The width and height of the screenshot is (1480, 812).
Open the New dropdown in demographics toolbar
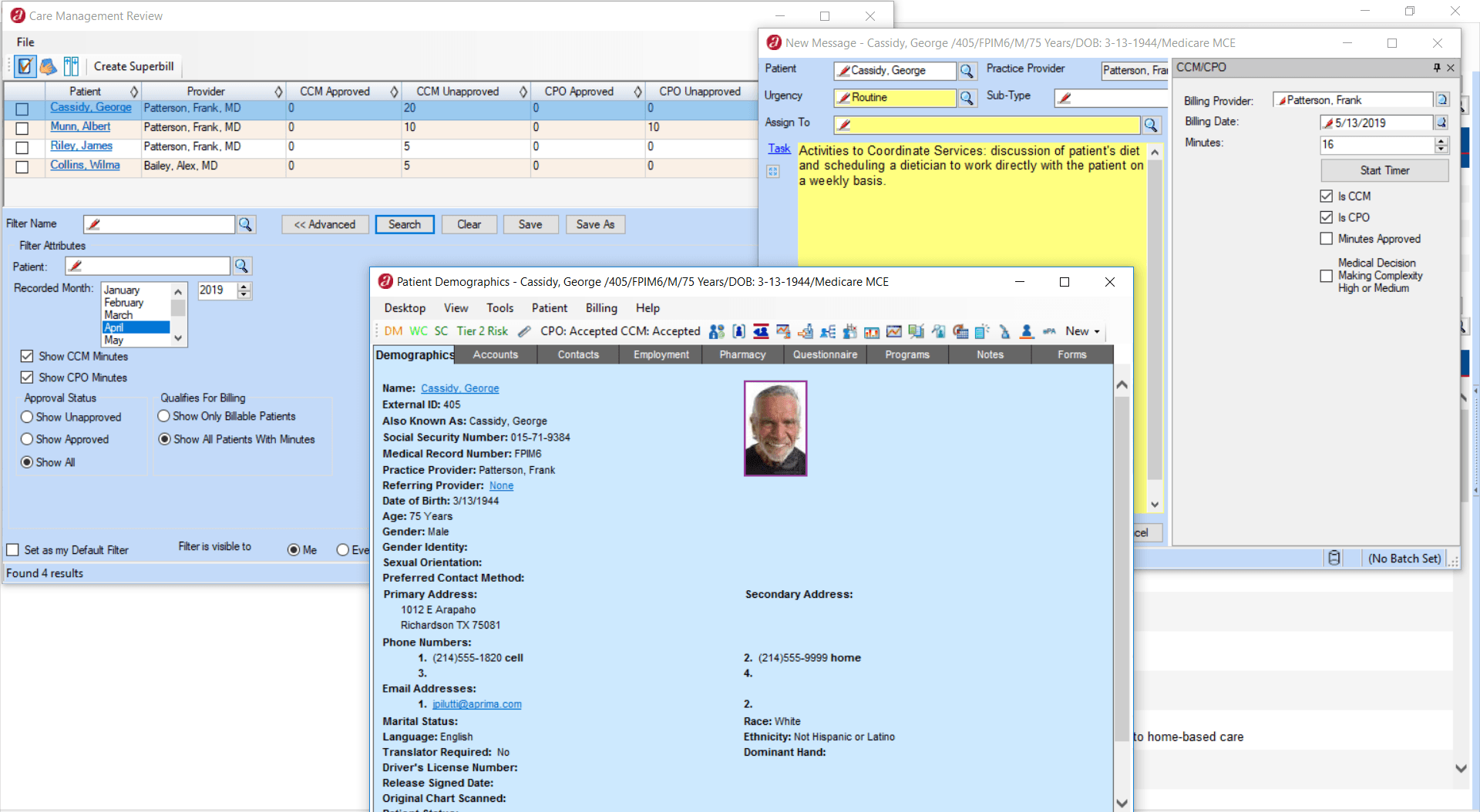click(x=1083, y=331)
